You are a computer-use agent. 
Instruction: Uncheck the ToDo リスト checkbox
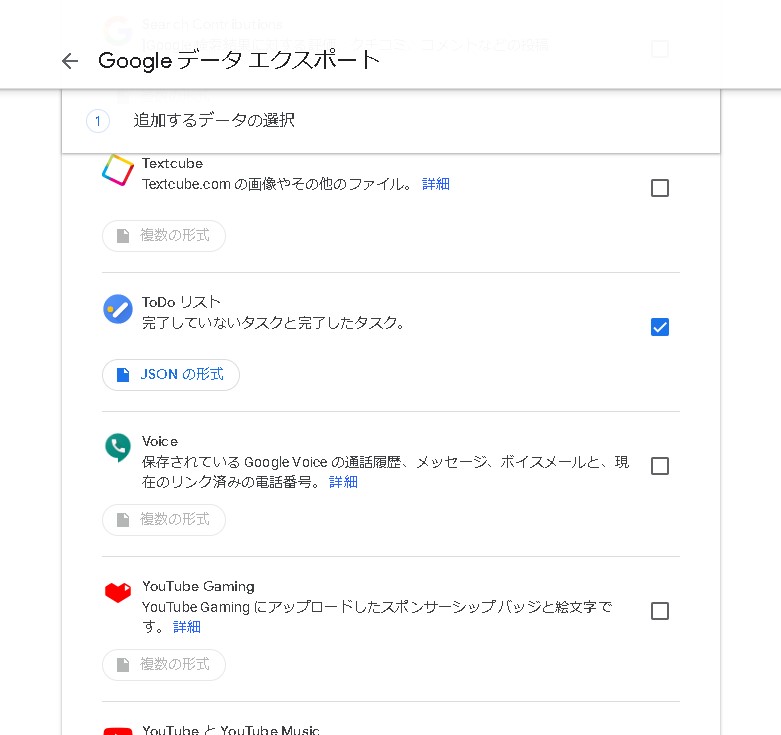(x=660, y=327)
